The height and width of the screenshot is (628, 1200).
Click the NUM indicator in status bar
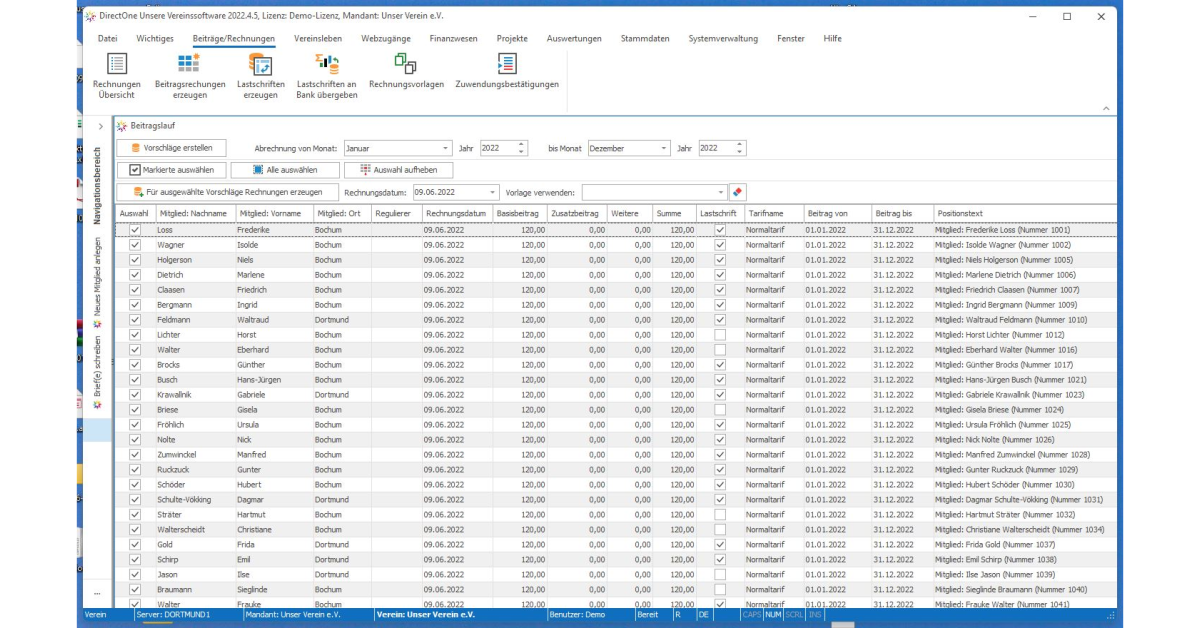(772, 615)
